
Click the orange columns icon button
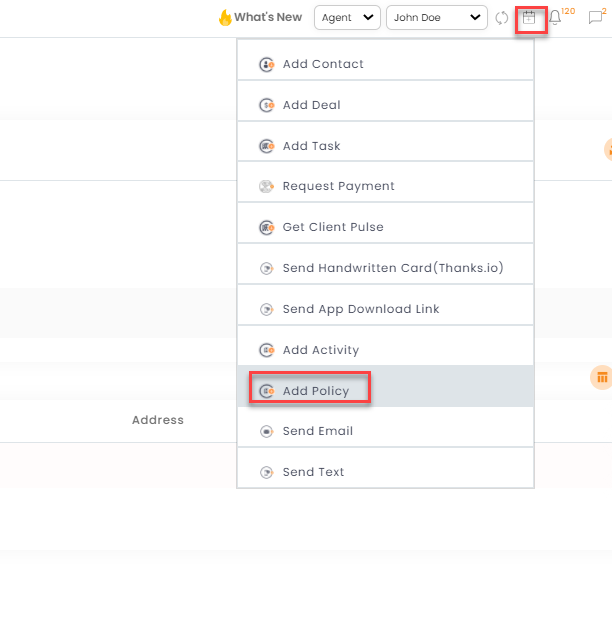click(x=601, y=378)
